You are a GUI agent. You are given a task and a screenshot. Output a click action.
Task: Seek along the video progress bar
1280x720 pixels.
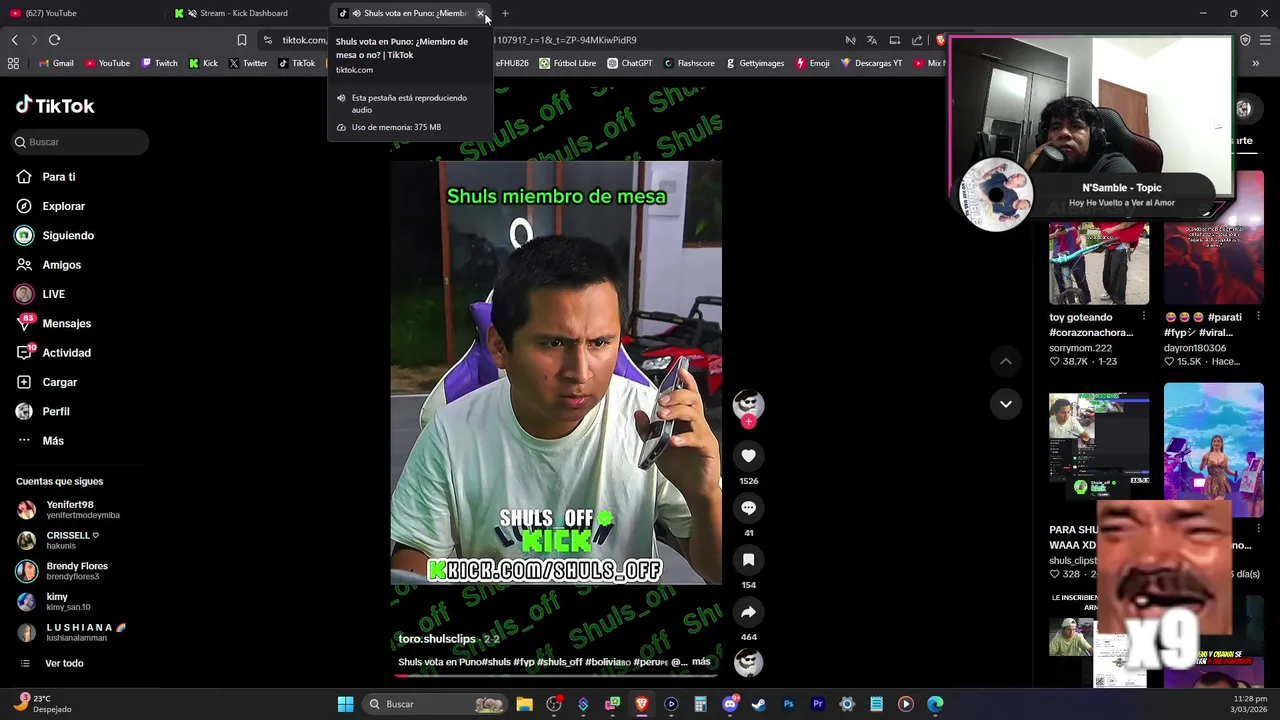555,675
